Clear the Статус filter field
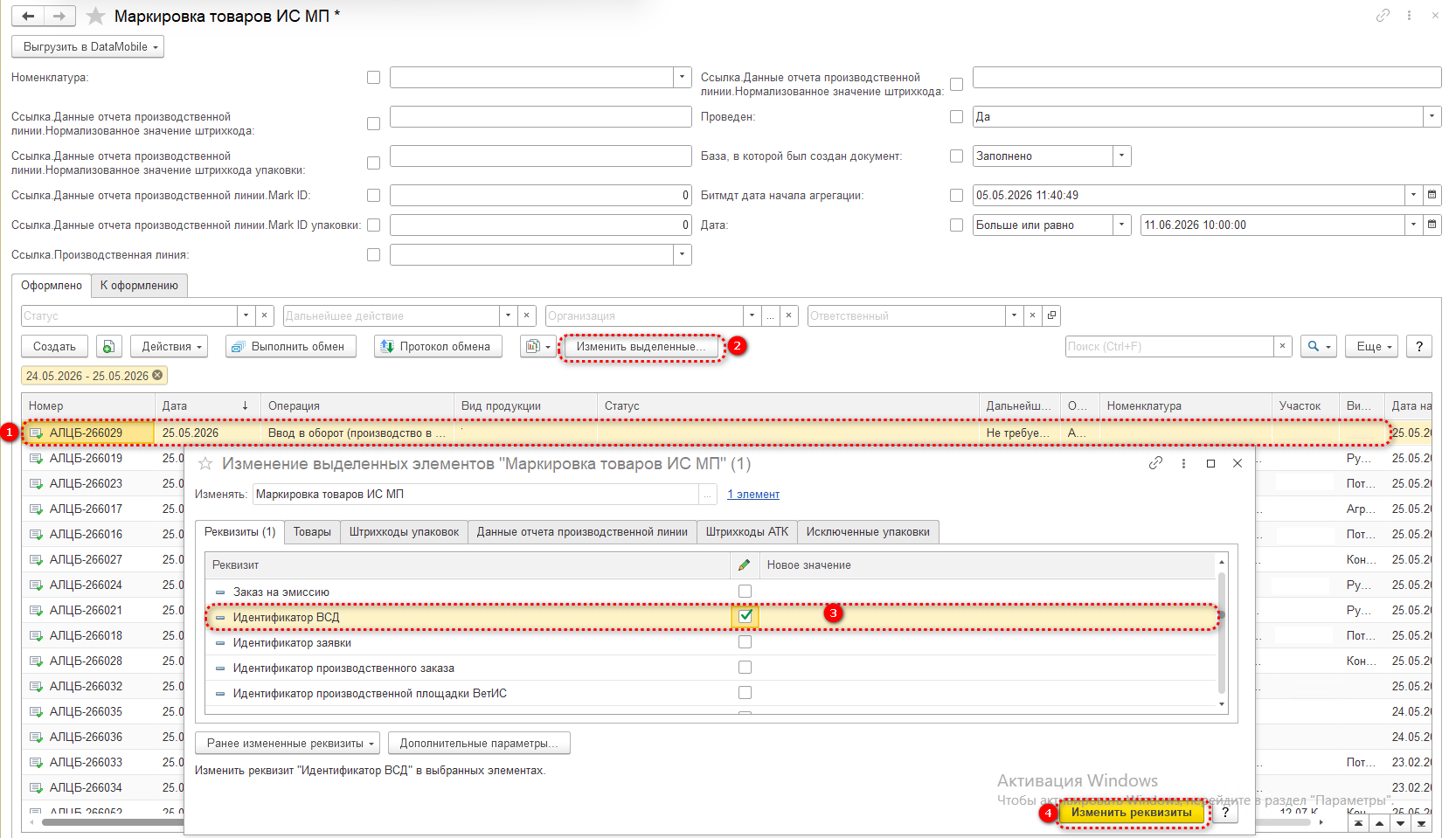Viewport: 1456px width, 838px height. pos(265,315)
